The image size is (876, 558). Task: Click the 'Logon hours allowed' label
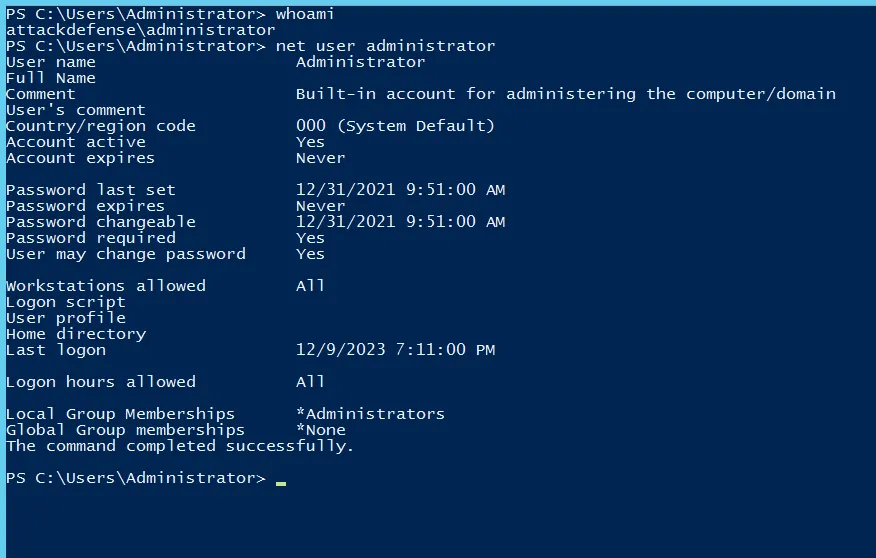click(x=100, y=382)
